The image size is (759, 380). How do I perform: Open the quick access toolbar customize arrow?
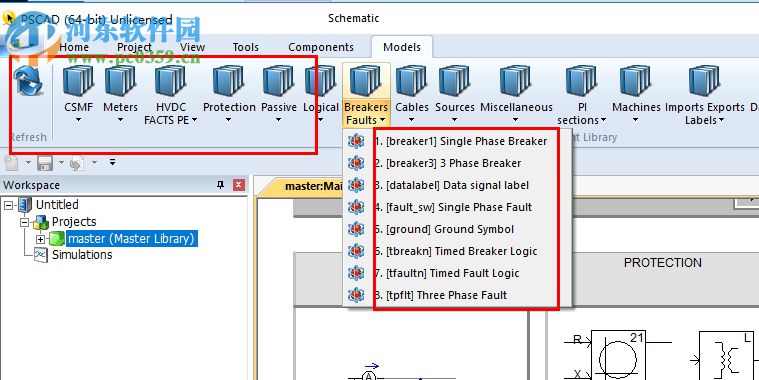pos(112,163)
